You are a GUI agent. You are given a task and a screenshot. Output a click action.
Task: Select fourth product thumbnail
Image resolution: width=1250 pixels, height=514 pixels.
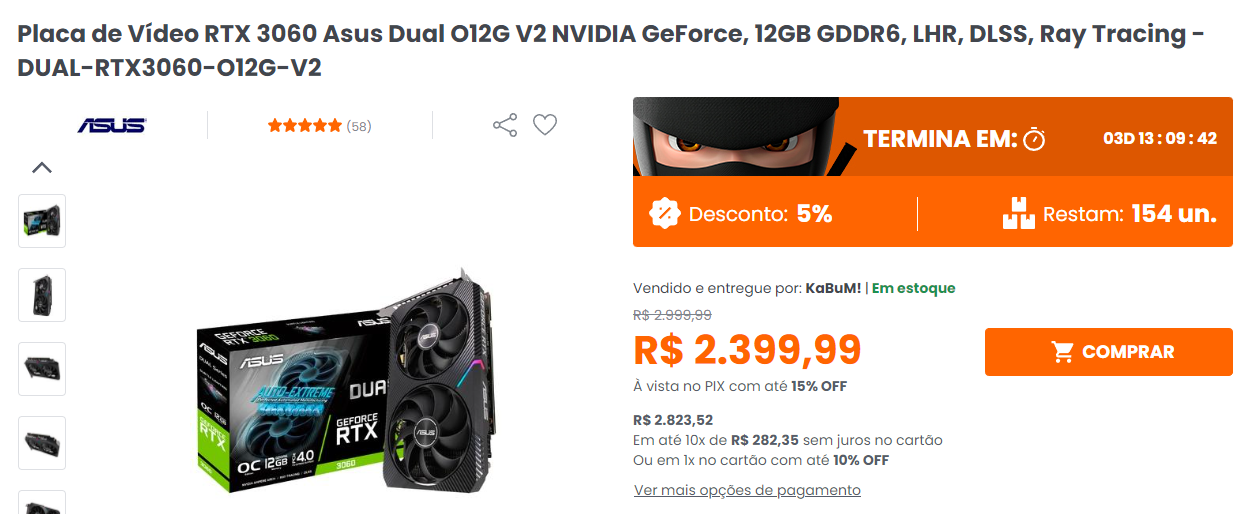click(42, 443)
